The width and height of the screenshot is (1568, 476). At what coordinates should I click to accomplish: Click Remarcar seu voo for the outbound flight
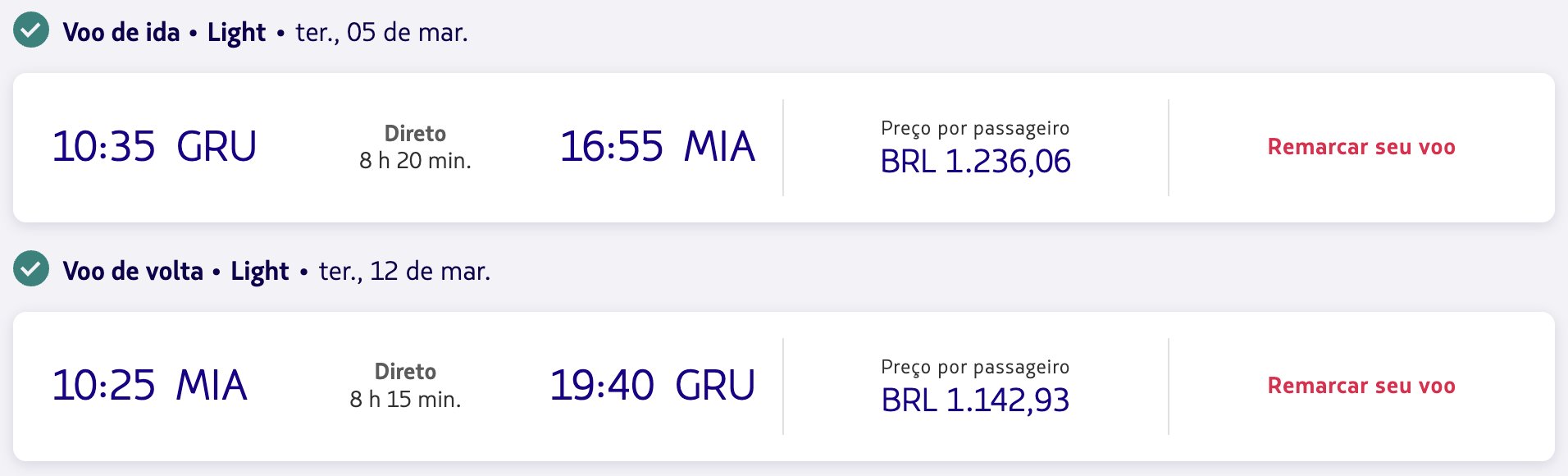click(1361, 147)
